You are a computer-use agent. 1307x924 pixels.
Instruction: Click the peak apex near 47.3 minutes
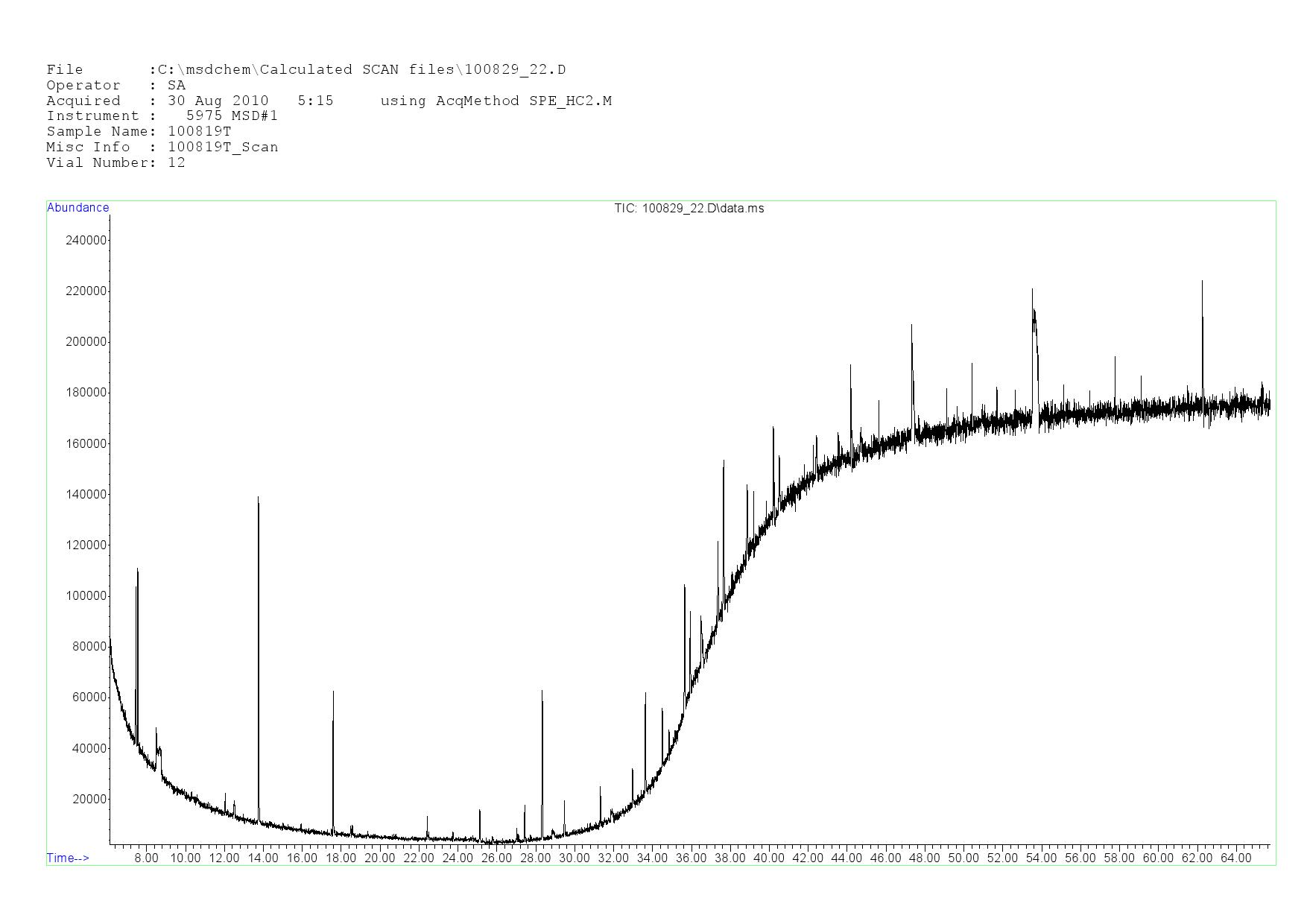911,326
